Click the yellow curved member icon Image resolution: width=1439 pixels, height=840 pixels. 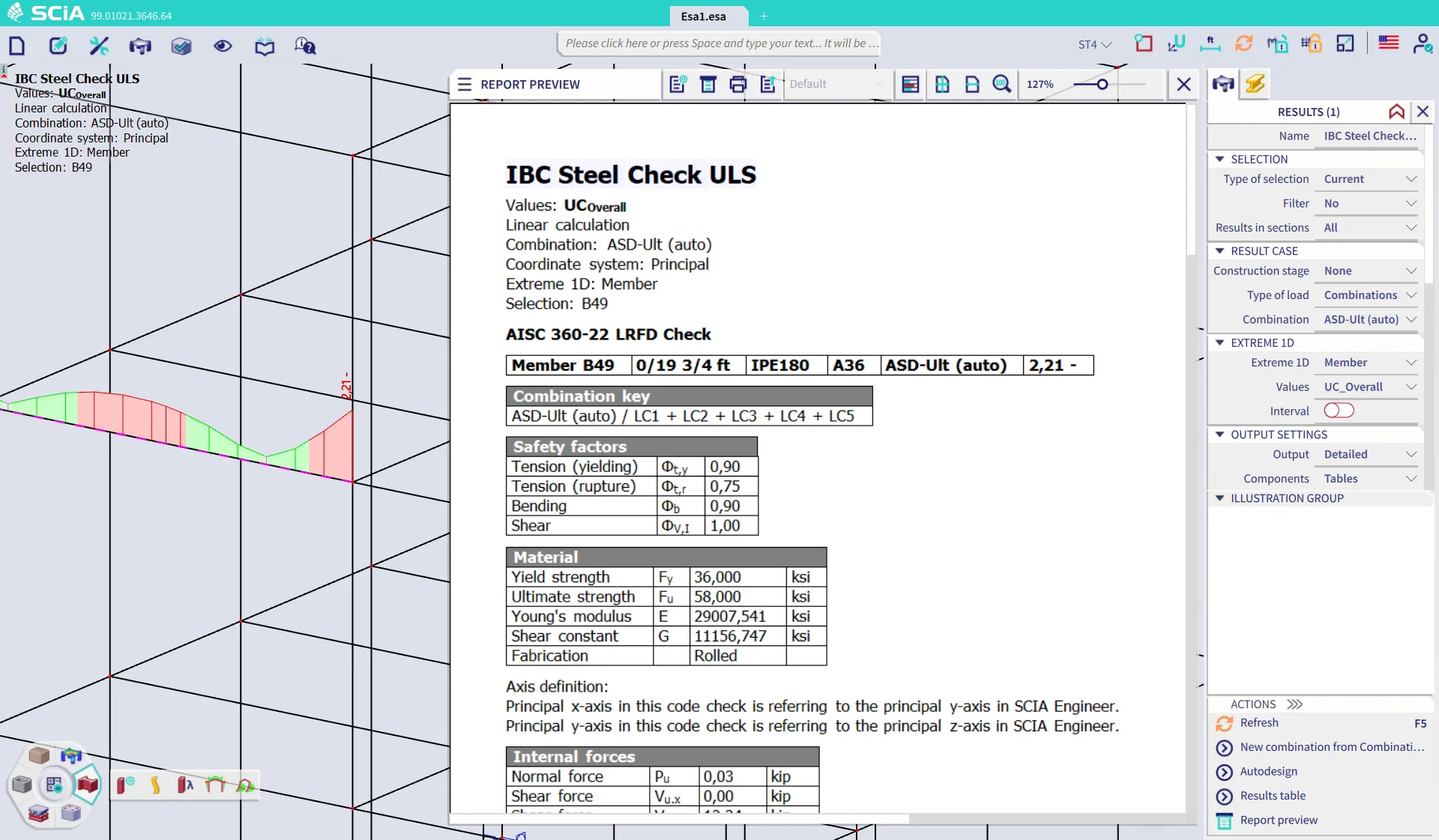(x=155, y=785)
